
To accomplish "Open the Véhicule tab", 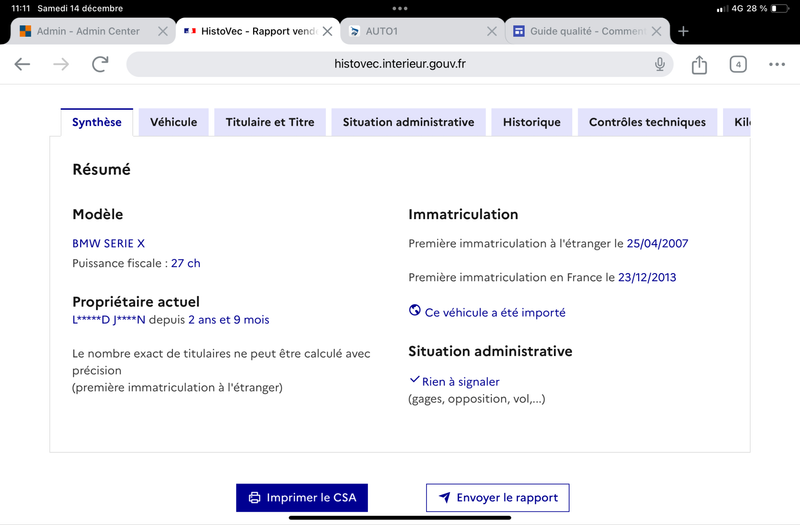I will click(x=173, y=122).
